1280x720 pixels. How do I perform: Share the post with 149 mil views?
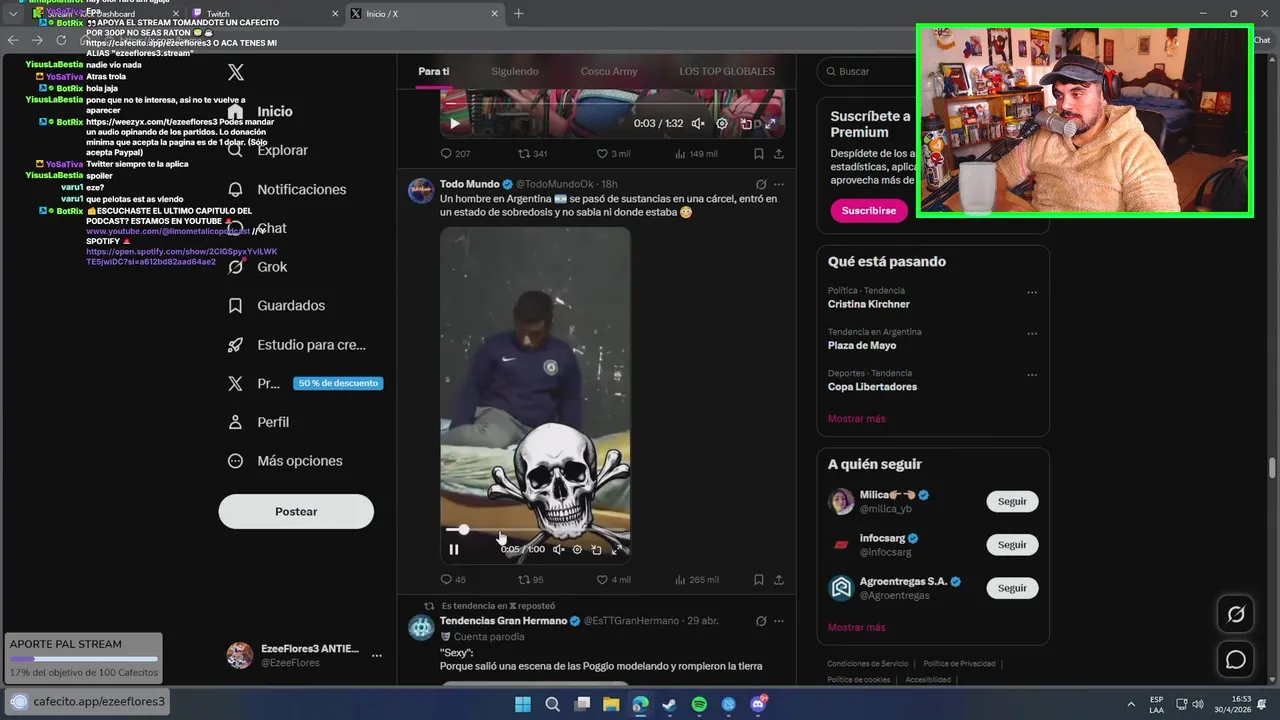point(779,154)
